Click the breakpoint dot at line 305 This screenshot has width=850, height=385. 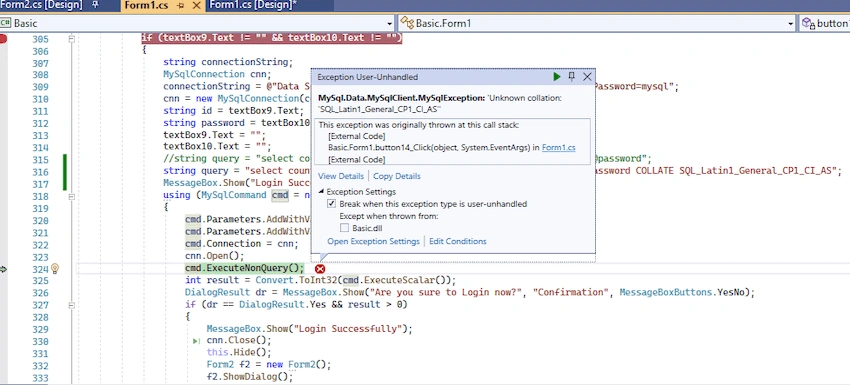tap(3, 39)
